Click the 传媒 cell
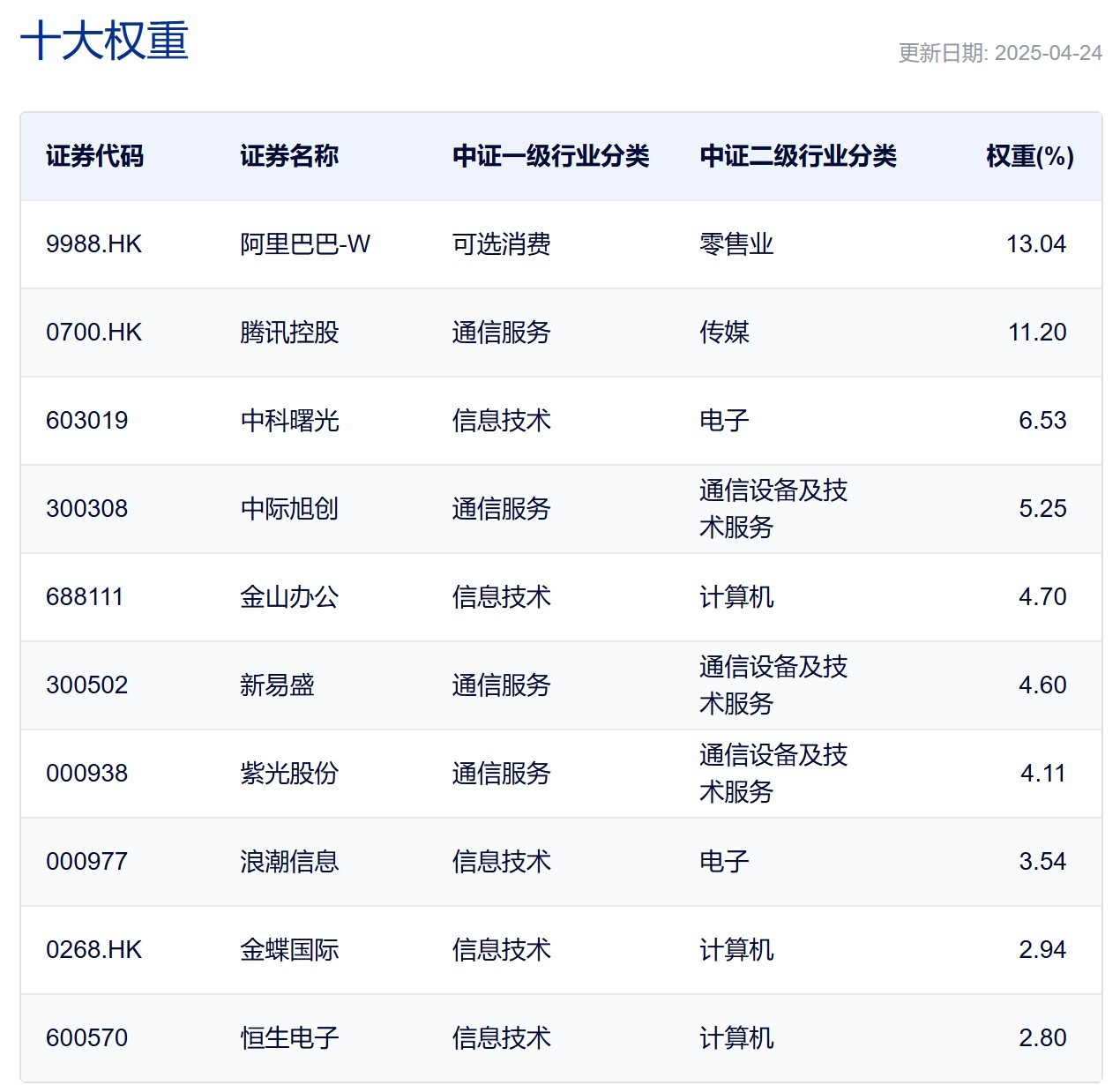This screenshot has height=1085, width=1120. click(x=724, y=333)
